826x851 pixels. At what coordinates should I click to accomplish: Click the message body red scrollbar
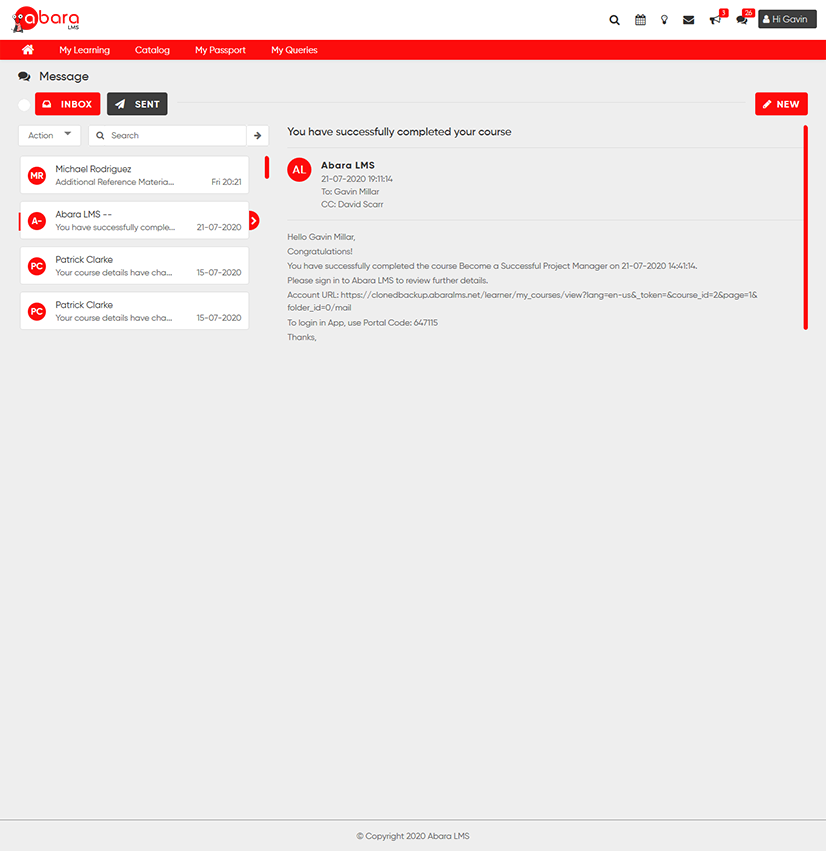tap(805, 227)
